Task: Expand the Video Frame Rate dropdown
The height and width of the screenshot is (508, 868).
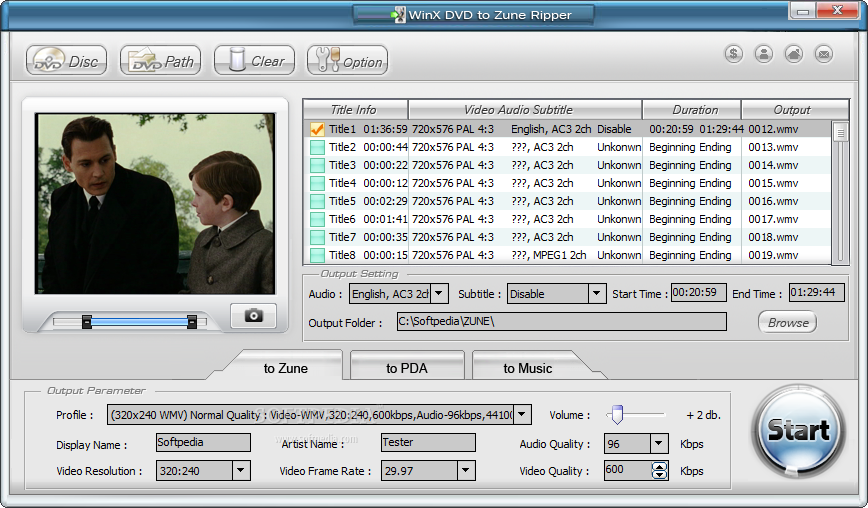Action: coord(466,471)
